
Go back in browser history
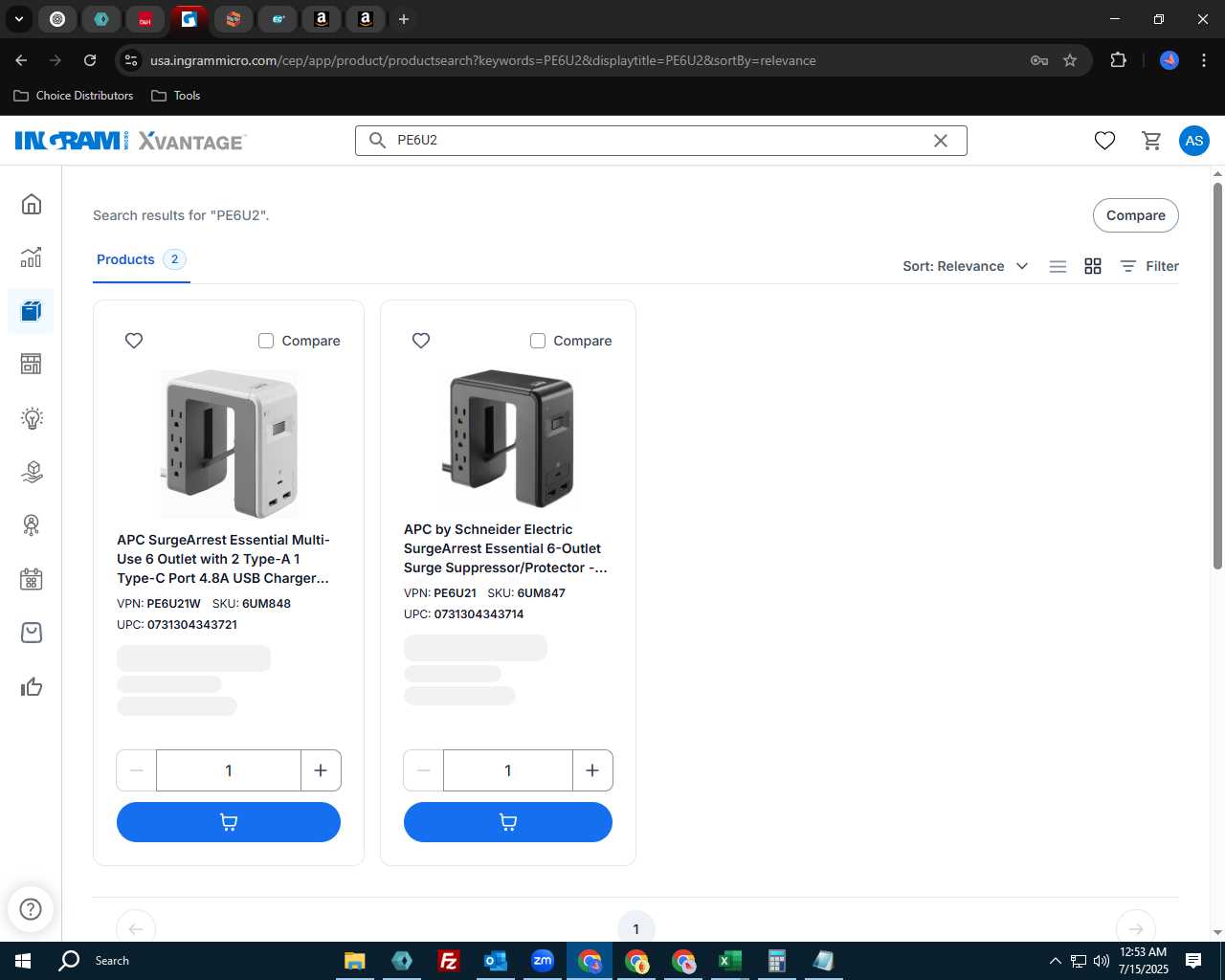click(x=21, y=60)
